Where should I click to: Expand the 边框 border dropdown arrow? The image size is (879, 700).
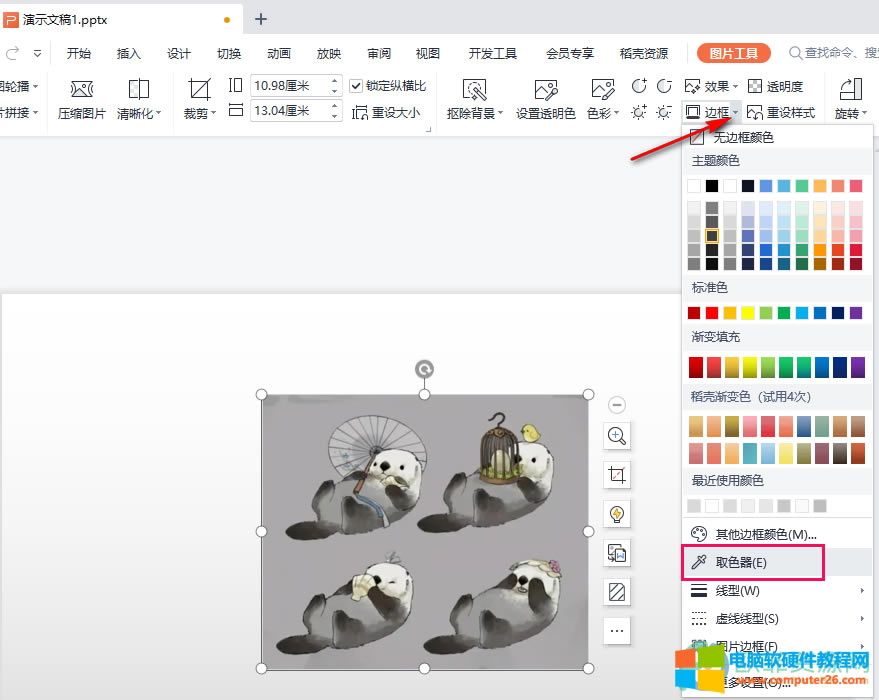pos(736,113)
